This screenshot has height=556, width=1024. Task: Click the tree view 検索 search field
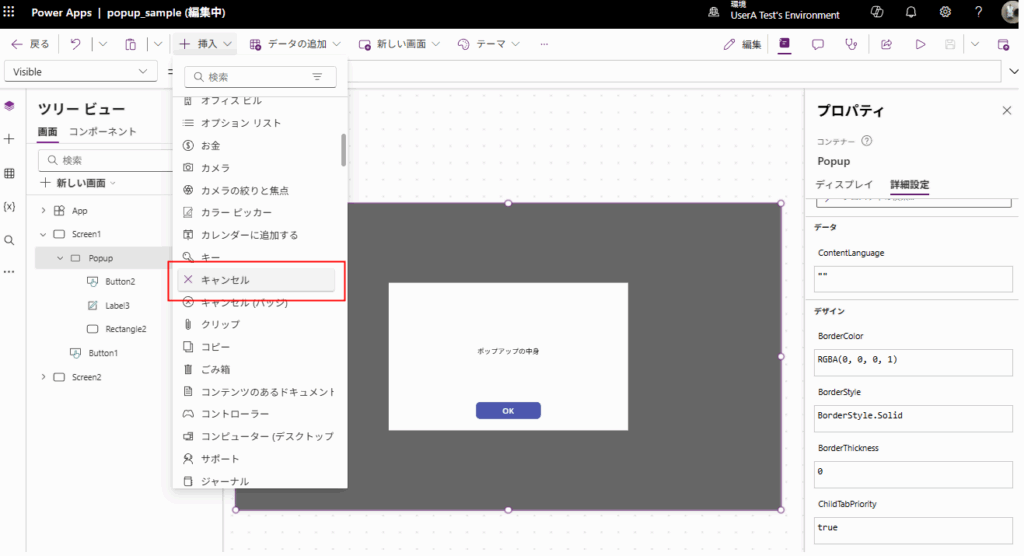coord(106,160)
